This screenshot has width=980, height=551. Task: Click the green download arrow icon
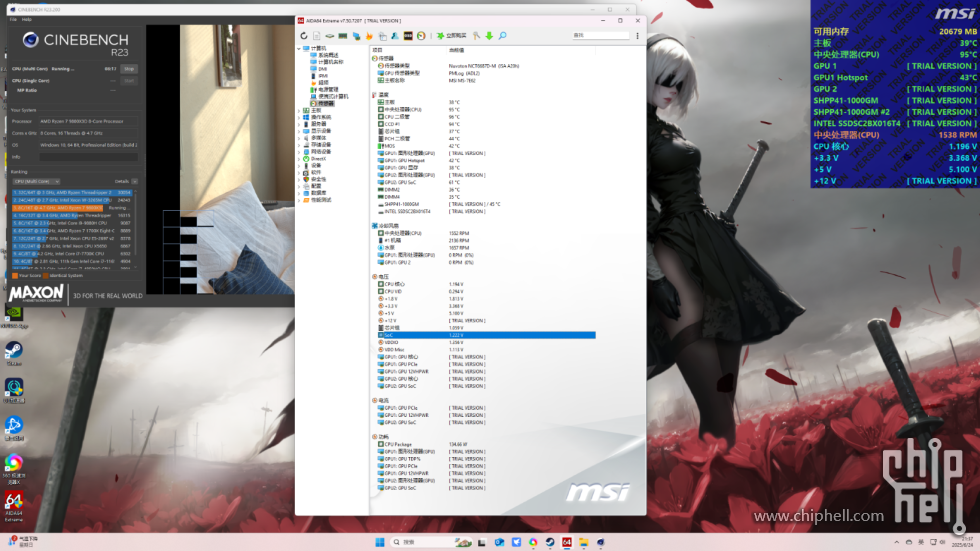(489, 36)
